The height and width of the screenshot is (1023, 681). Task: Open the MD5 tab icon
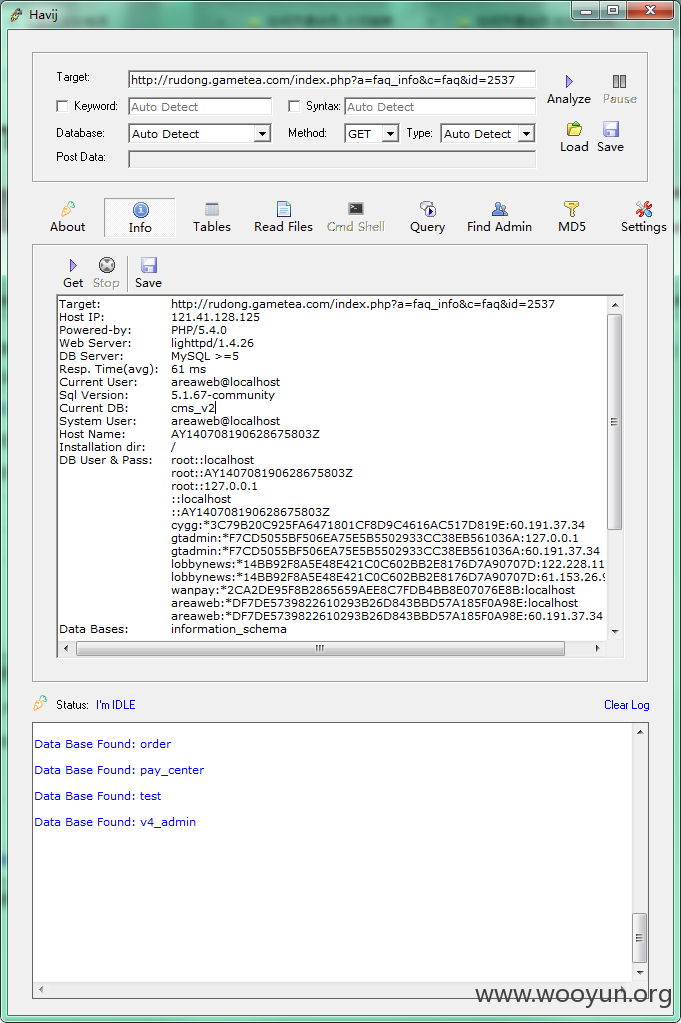coord(571,209)
